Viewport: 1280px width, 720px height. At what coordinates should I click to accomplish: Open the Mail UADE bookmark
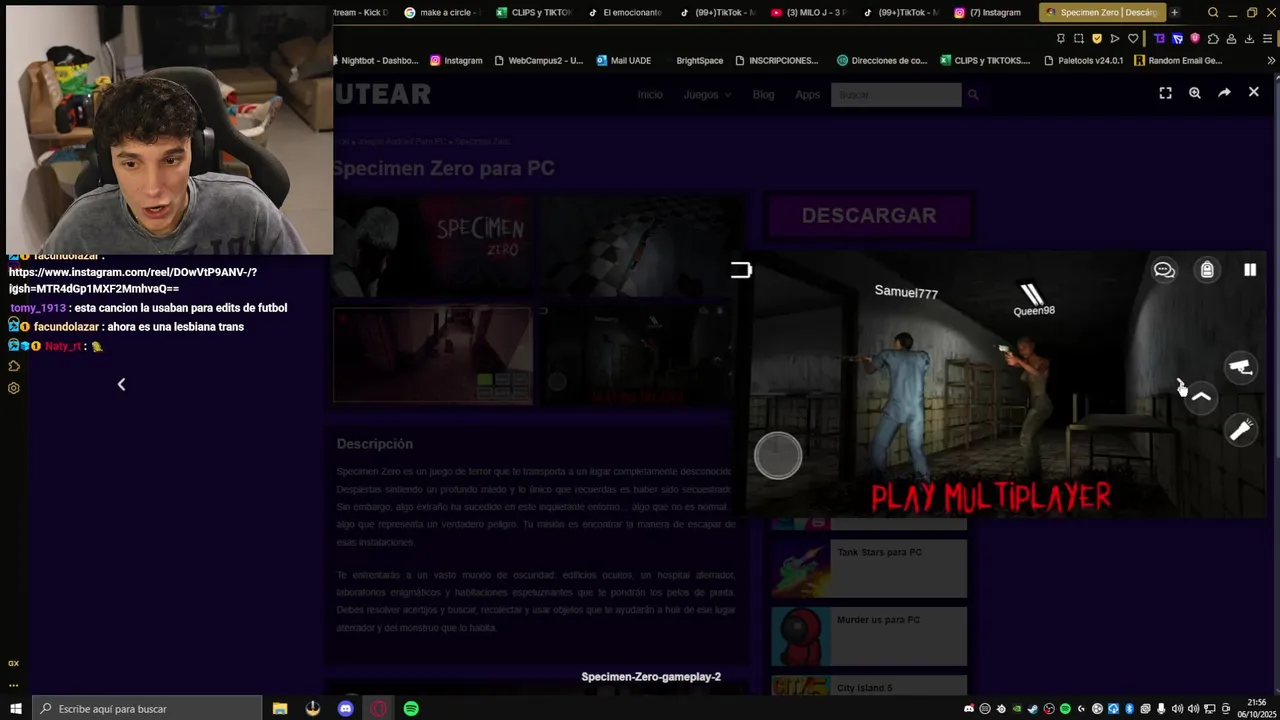623,60
